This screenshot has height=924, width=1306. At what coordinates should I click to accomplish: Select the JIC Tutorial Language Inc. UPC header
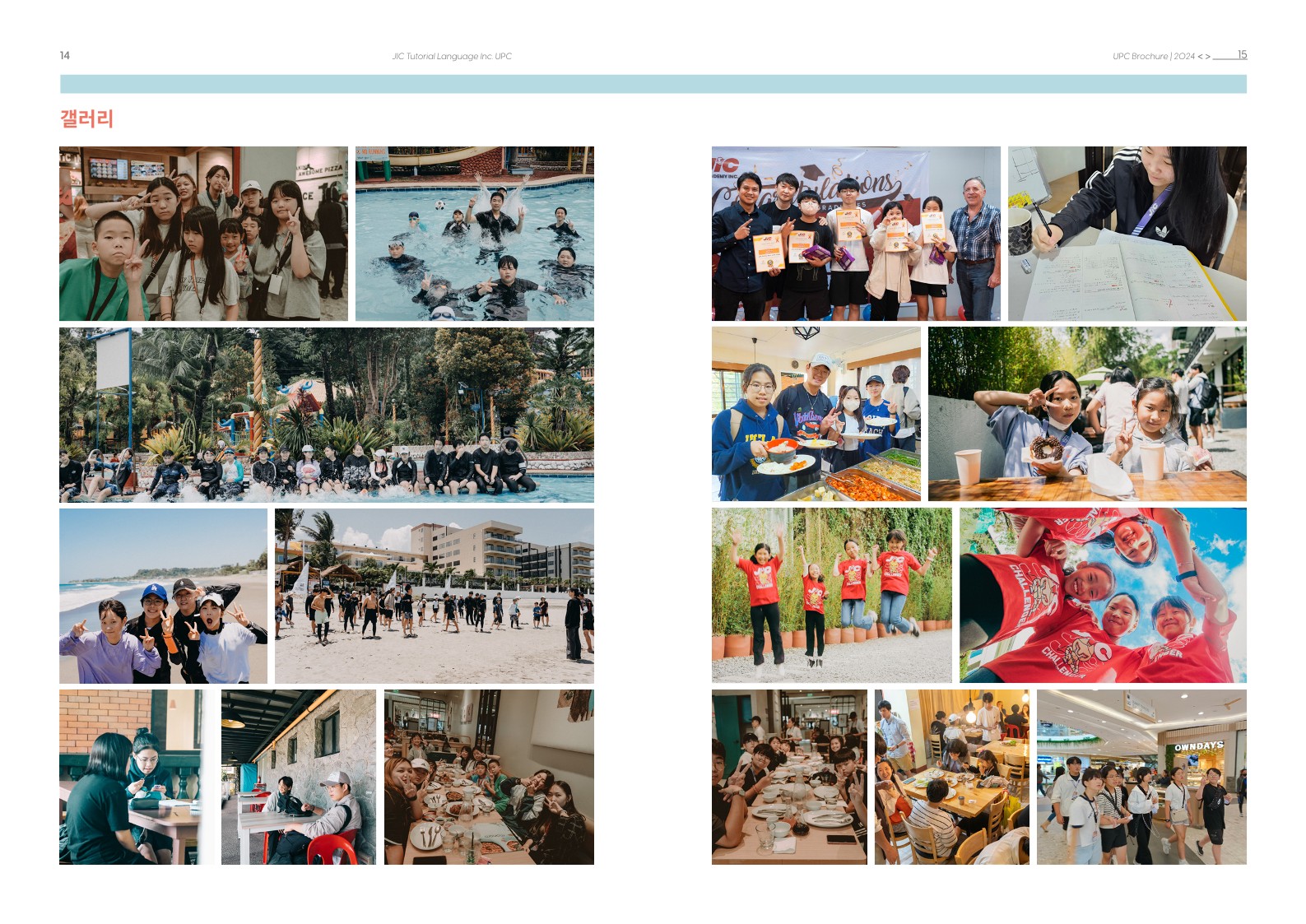click(452, 56)
